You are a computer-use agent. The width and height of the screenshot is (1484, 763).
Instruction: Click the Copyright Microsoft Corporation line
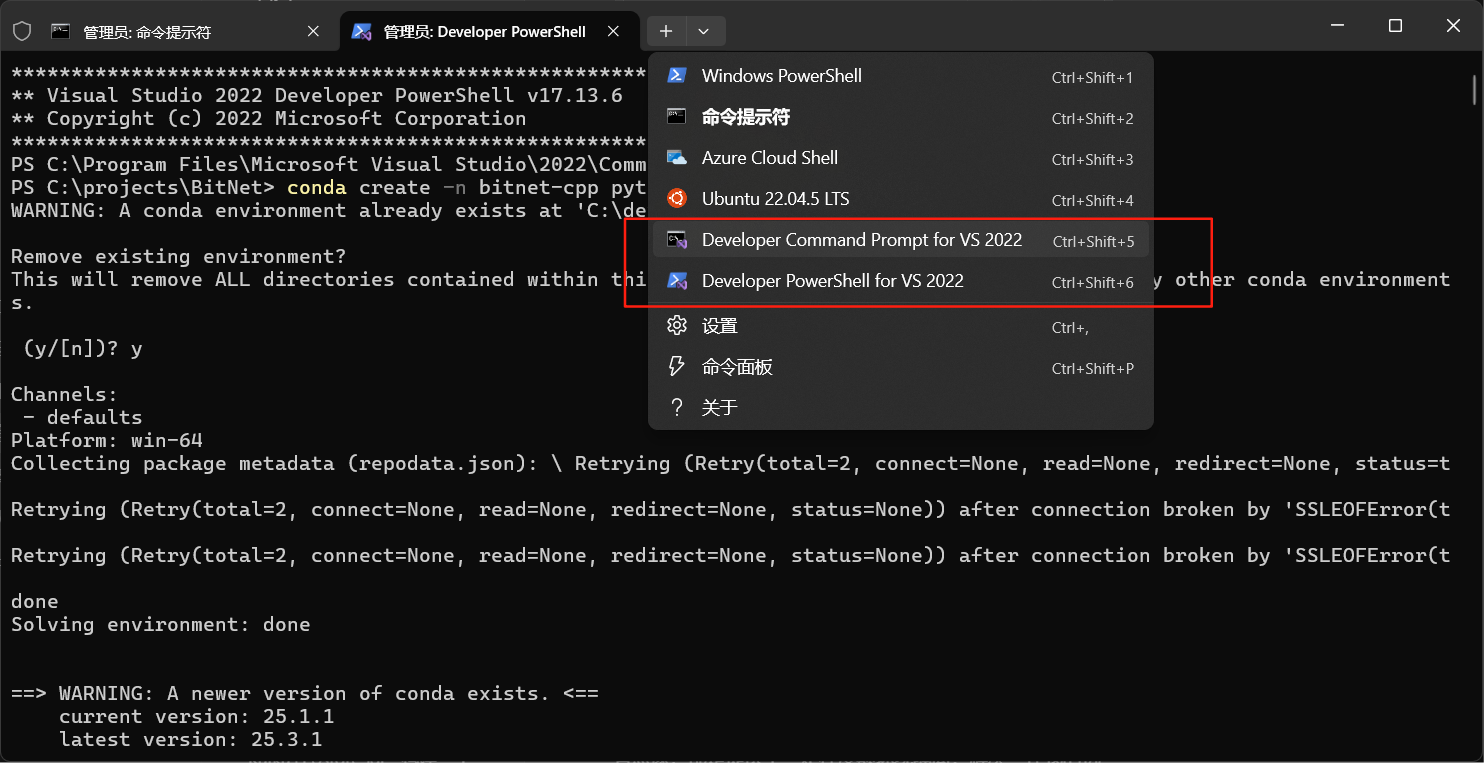pos(268,119)
